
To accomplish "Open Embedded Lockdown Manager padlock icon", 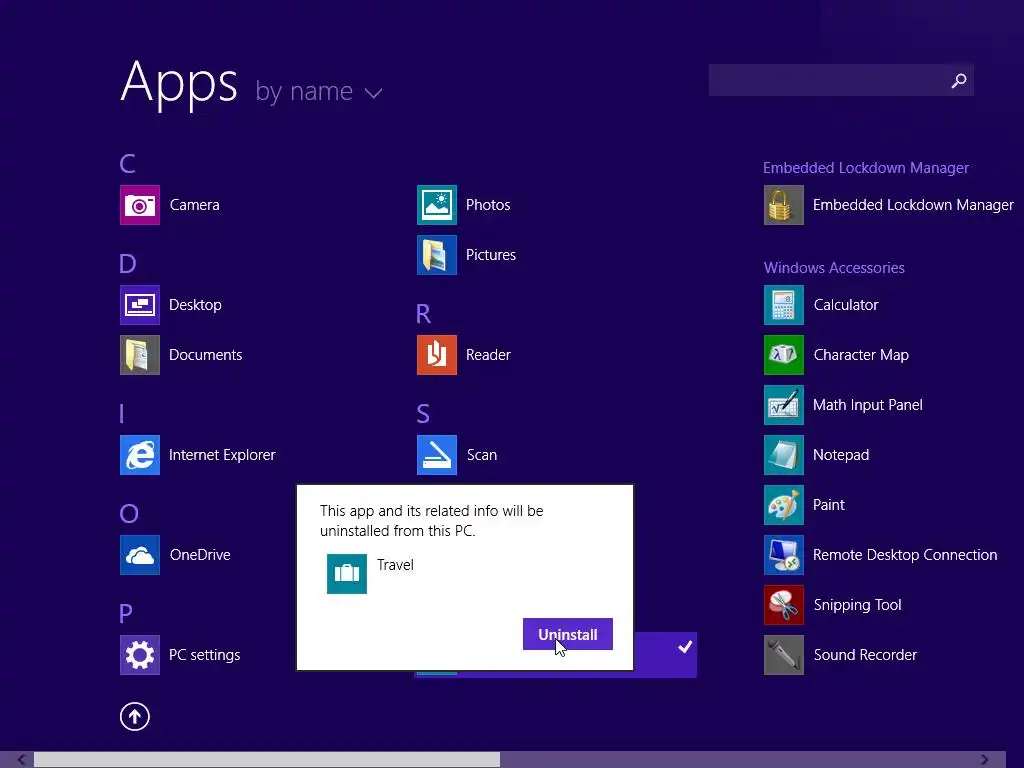I will tap(784, 205).
